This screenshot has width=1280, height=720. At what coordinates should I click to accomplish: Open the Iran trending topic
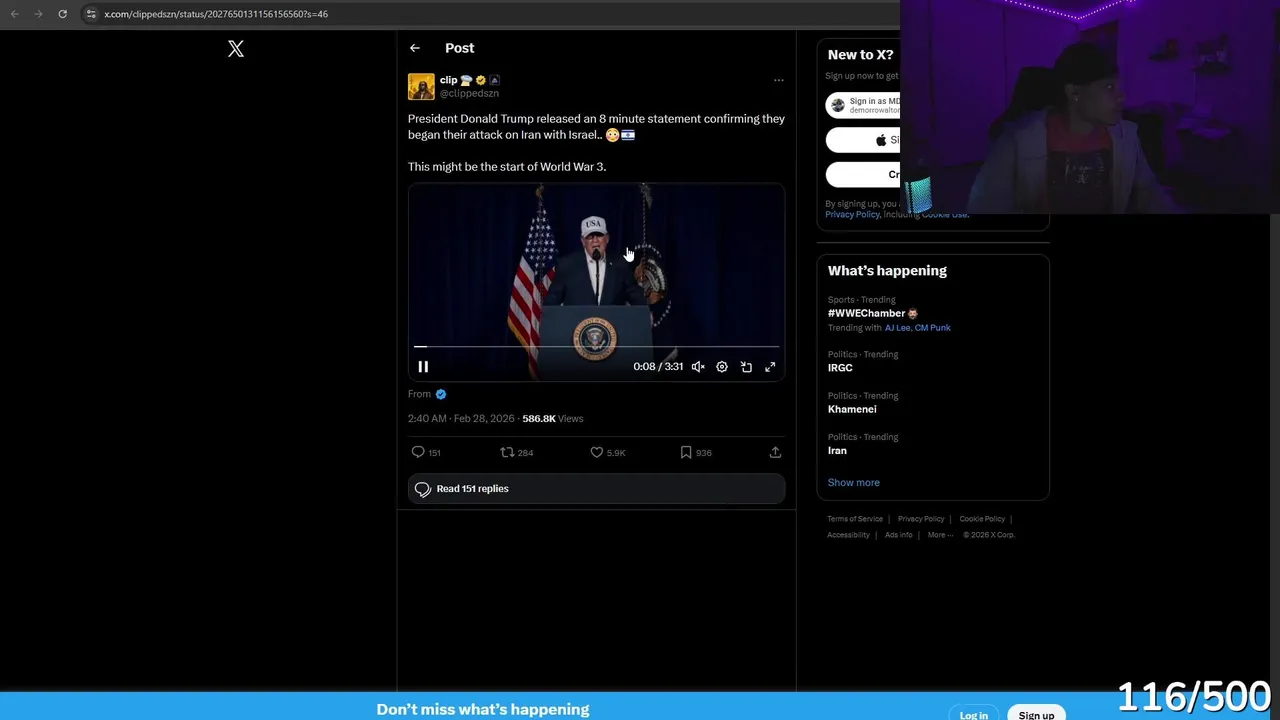pos(837,451)
